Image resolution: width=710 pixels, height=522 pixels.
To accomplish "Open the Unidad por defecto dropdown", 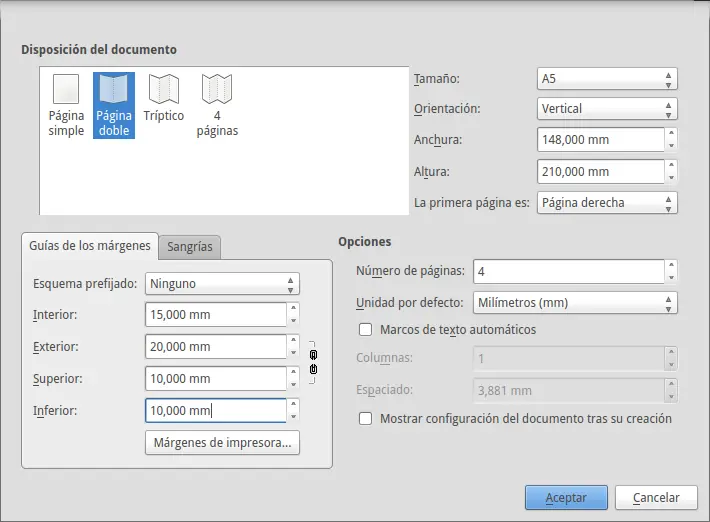I will coord(575,303).
